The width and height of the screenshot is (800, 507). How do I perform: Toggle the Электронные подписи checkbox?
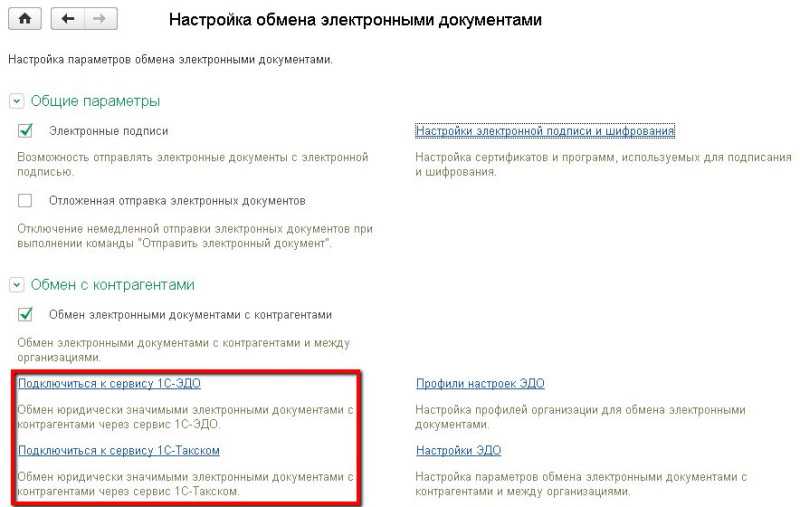click(x=24, y=131)
